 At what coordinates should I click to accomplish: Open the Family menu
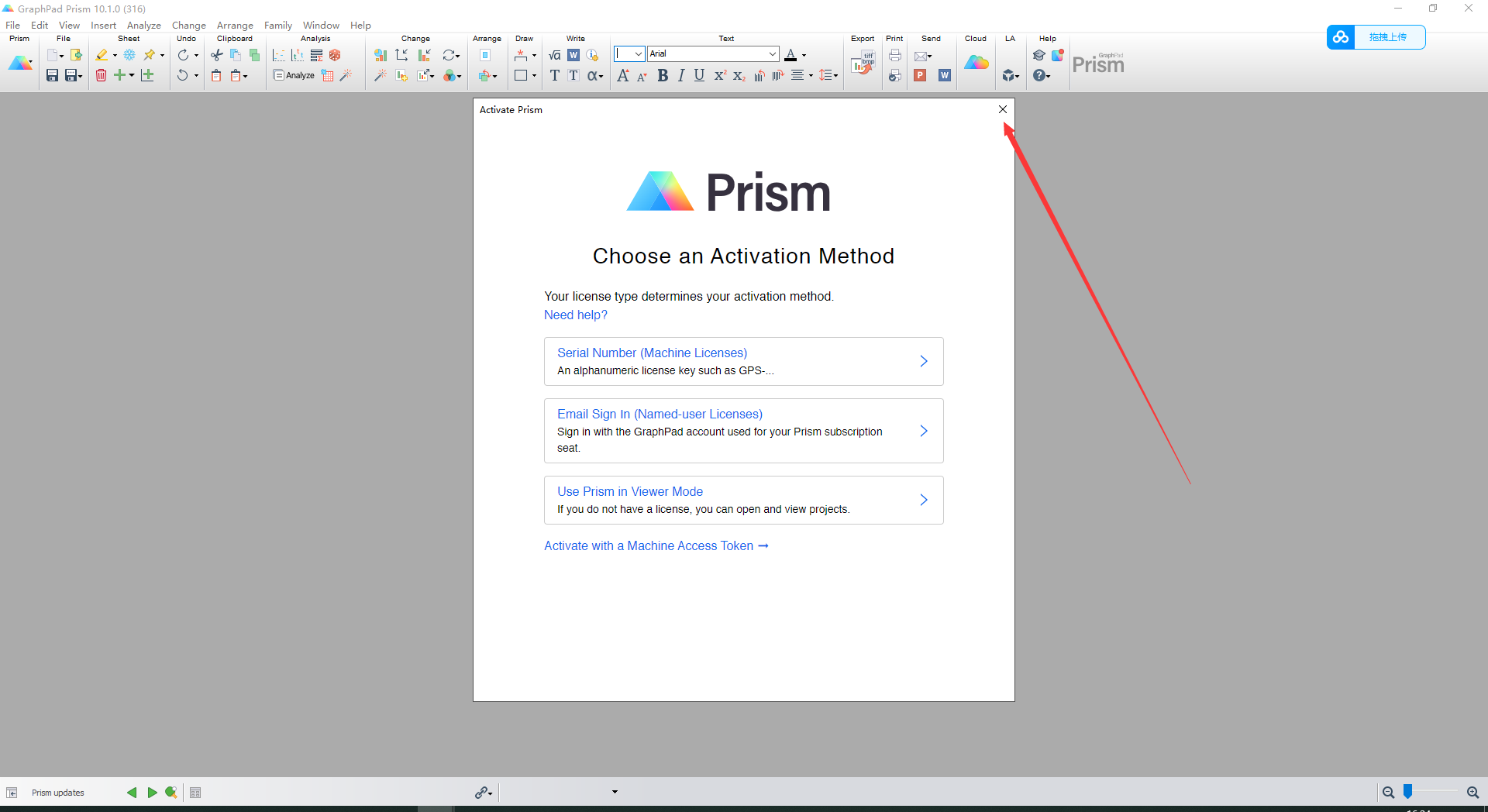(277, 25)
